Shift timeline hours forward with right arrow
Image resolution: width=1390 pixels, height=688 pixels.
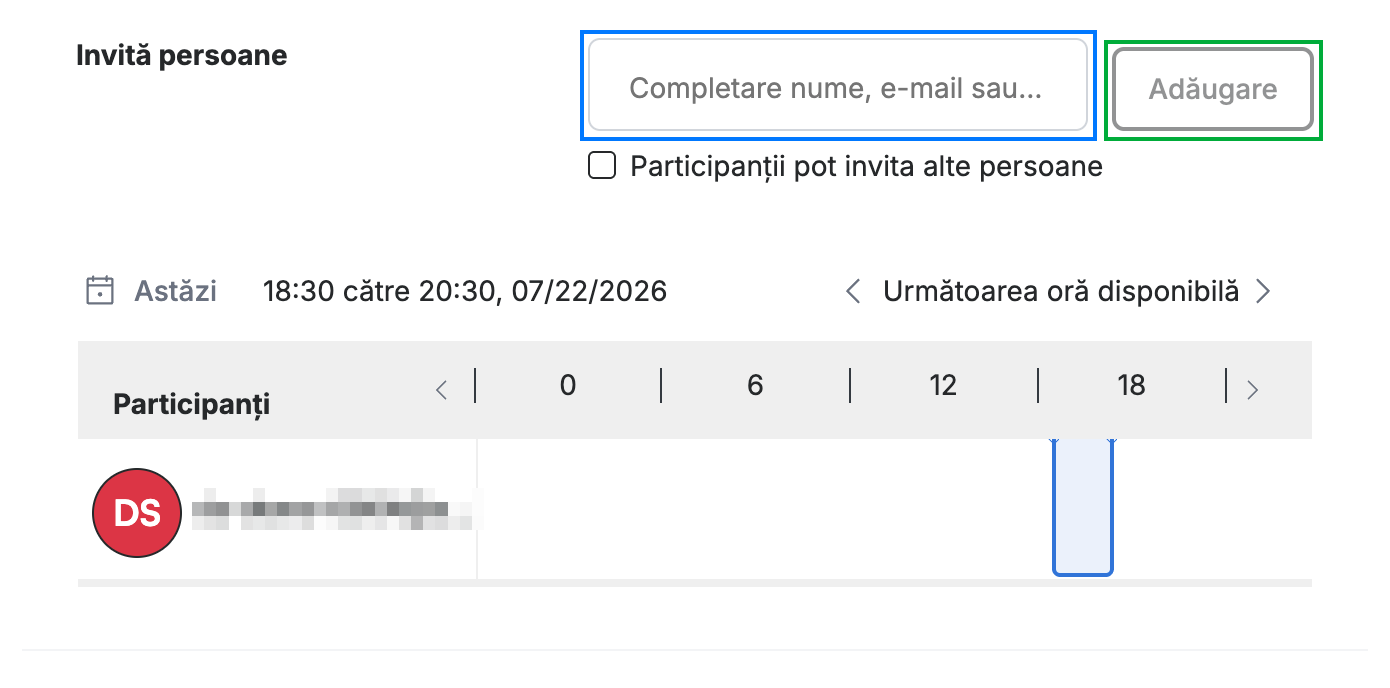1252,390
